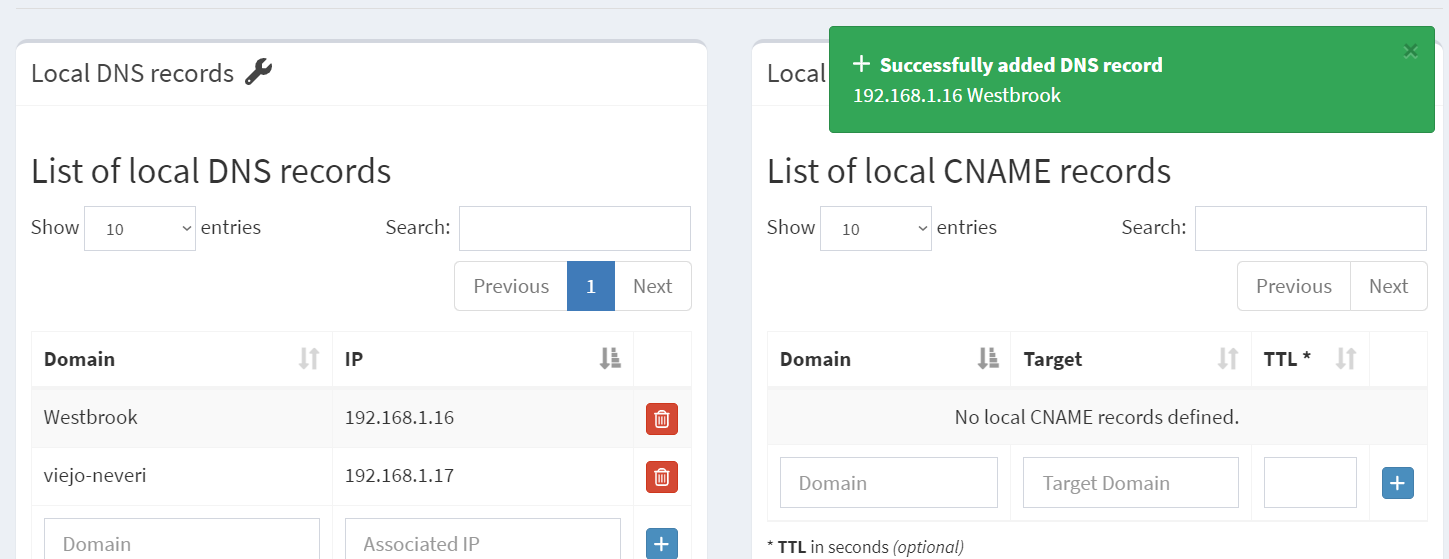
Task: Click Next in DNS records pagination
Action: [x=652, y=286]
